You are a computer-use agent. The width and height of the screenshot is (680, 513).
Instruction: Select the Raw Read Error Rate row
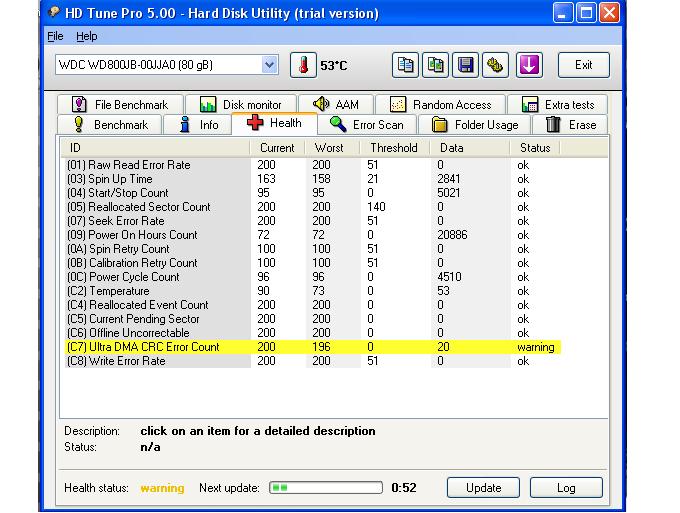click(313, 165)
